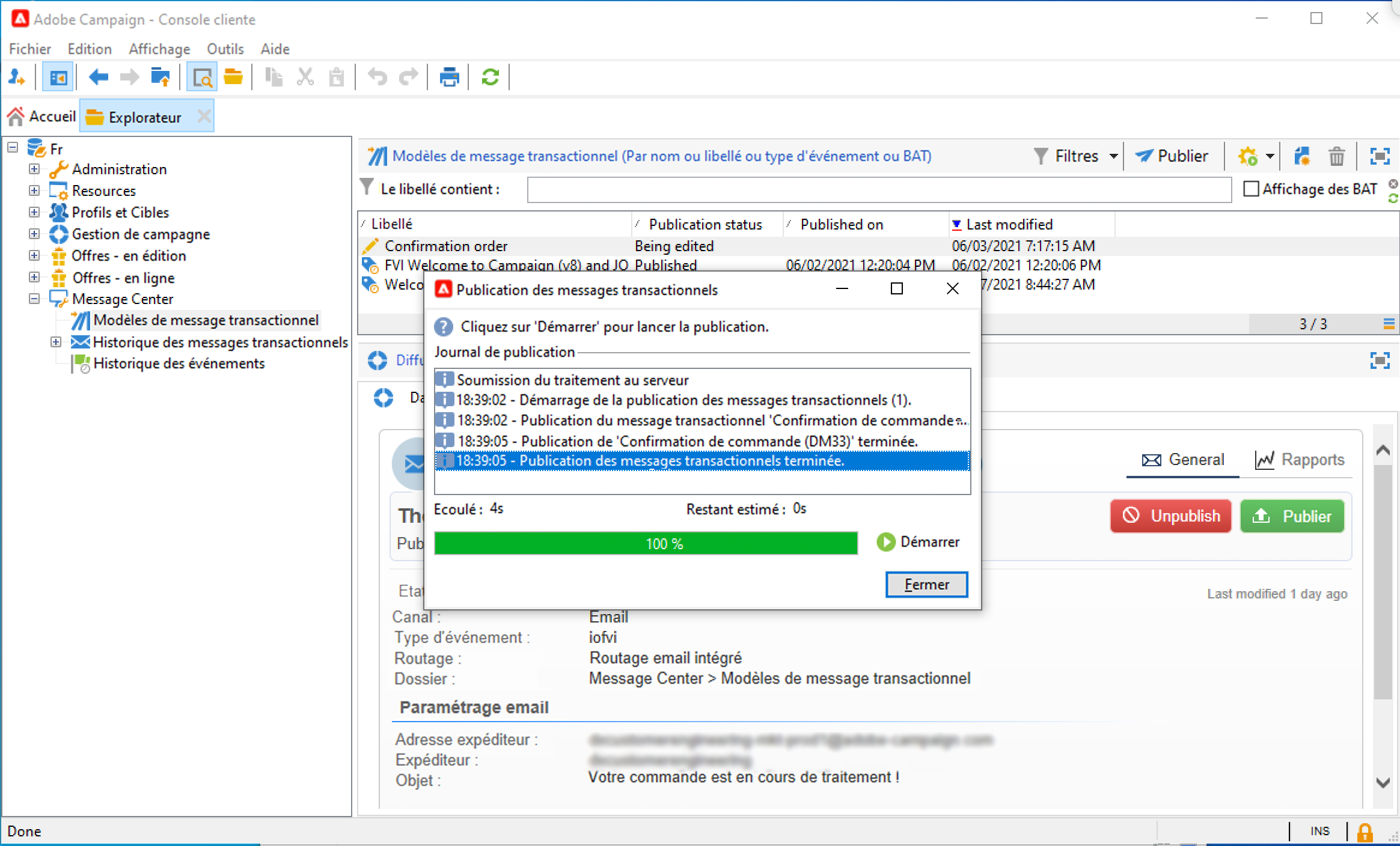Expand Historique des messages transactionnels node

point(56,342)
